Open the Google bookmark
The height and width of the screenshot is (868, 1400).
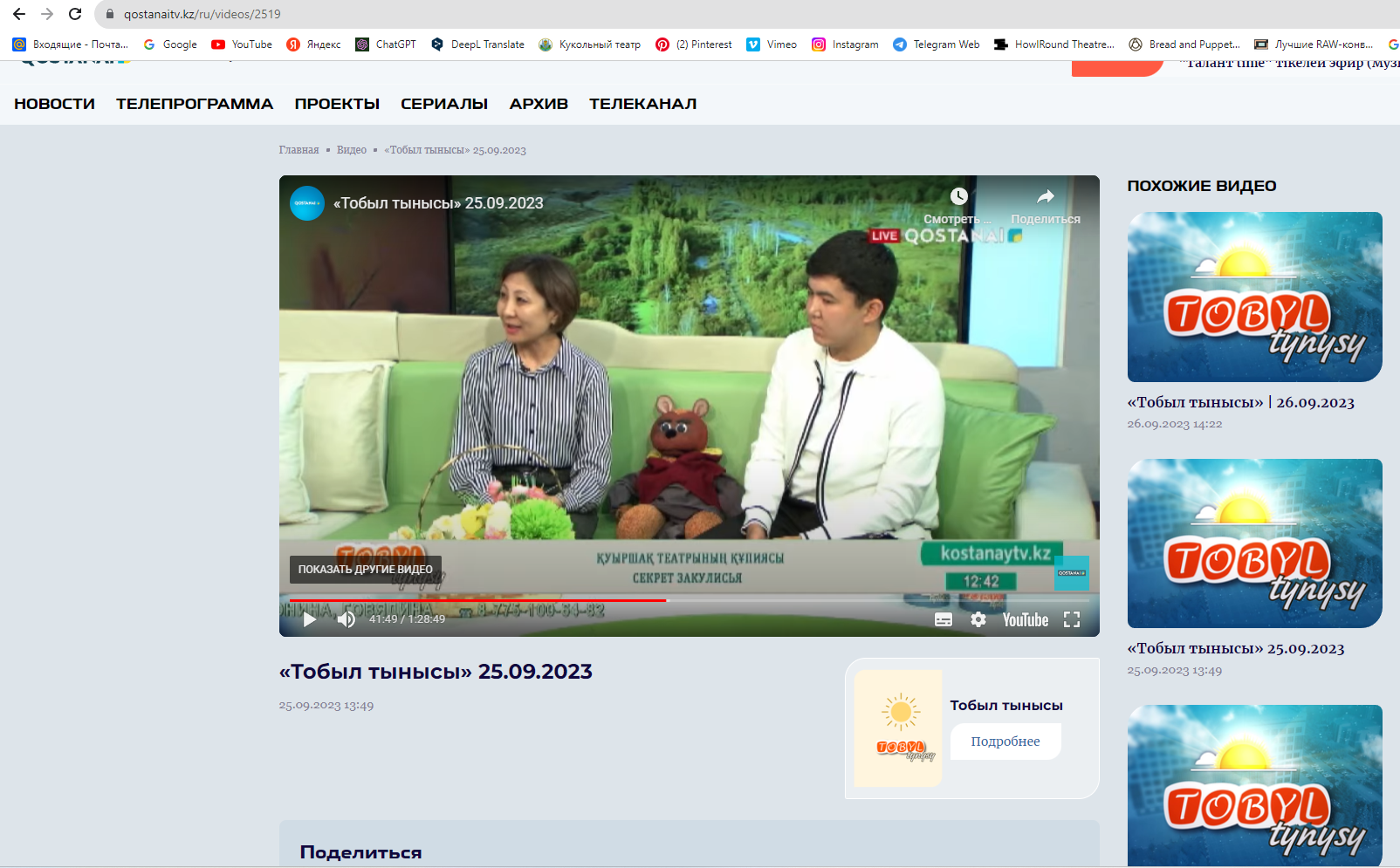click(171, 44)
